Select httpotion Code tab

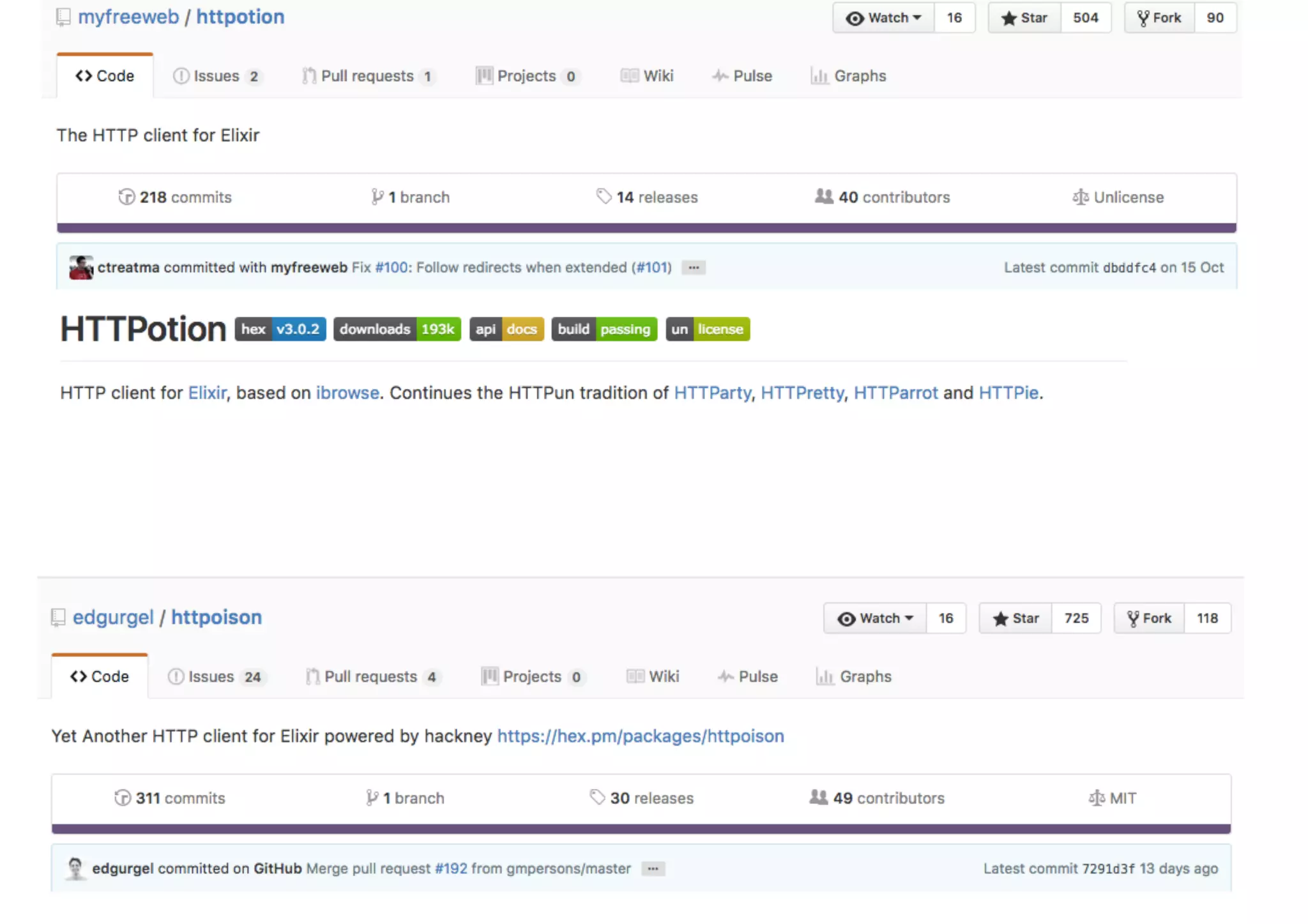[105, 76]
